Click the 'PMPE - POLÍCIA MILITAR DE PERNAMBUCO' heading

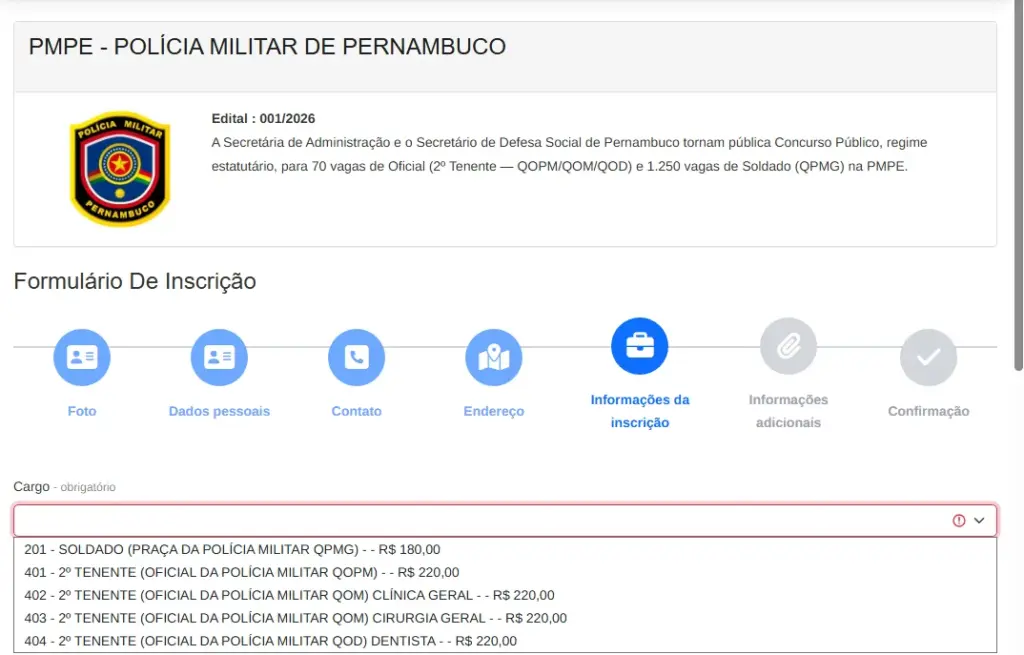267,46
